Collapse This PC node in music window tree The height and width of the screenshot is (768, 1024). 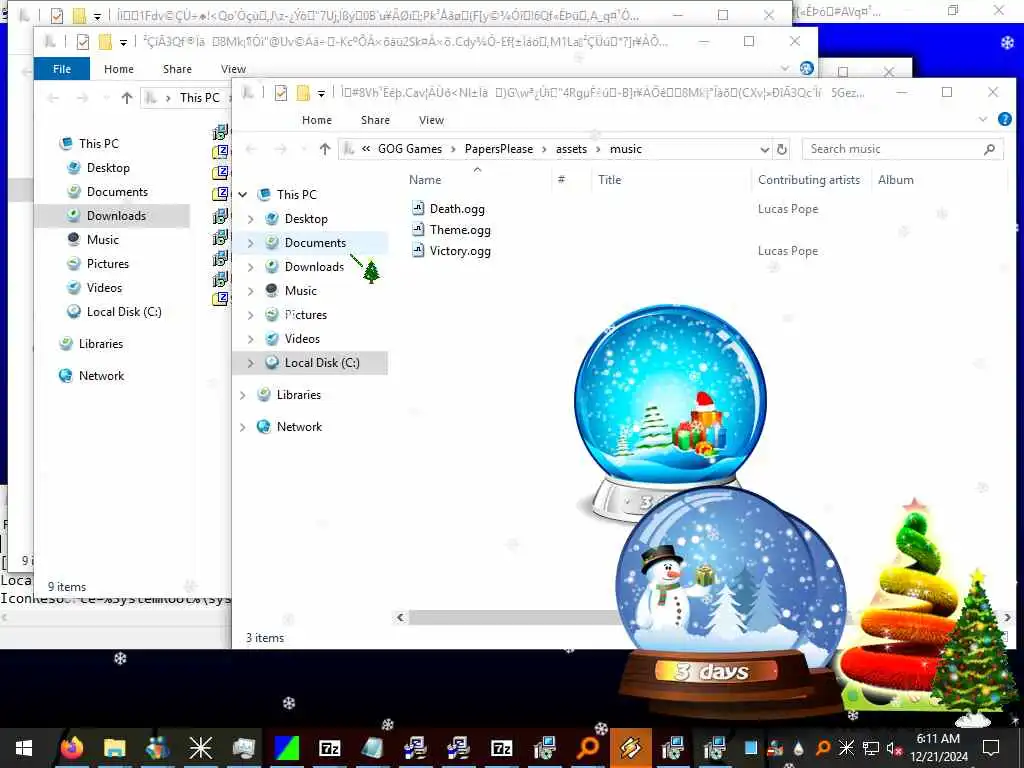pos(243,195)
